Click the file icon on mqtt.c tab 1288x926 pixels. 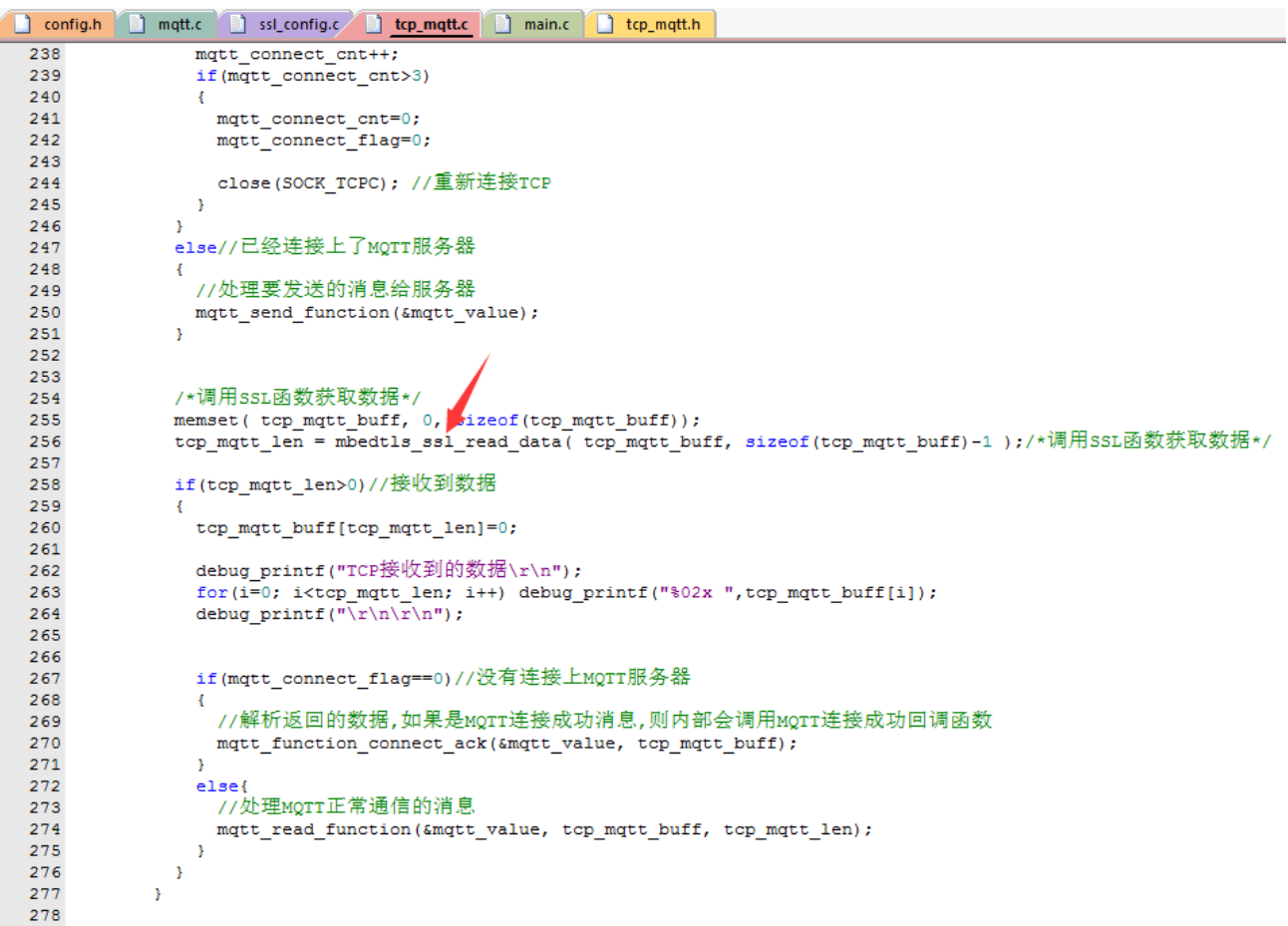coord(138,24)
